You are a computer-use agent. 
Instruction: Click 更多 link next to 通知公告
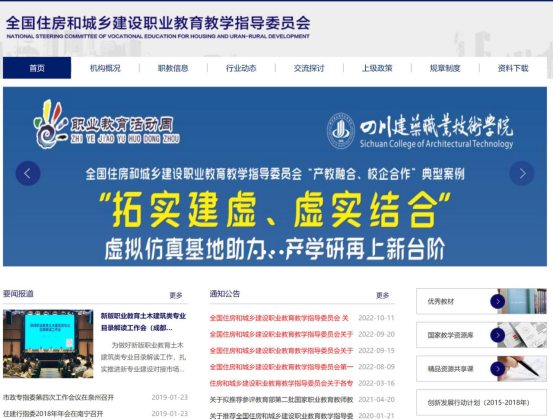point(383,295)
